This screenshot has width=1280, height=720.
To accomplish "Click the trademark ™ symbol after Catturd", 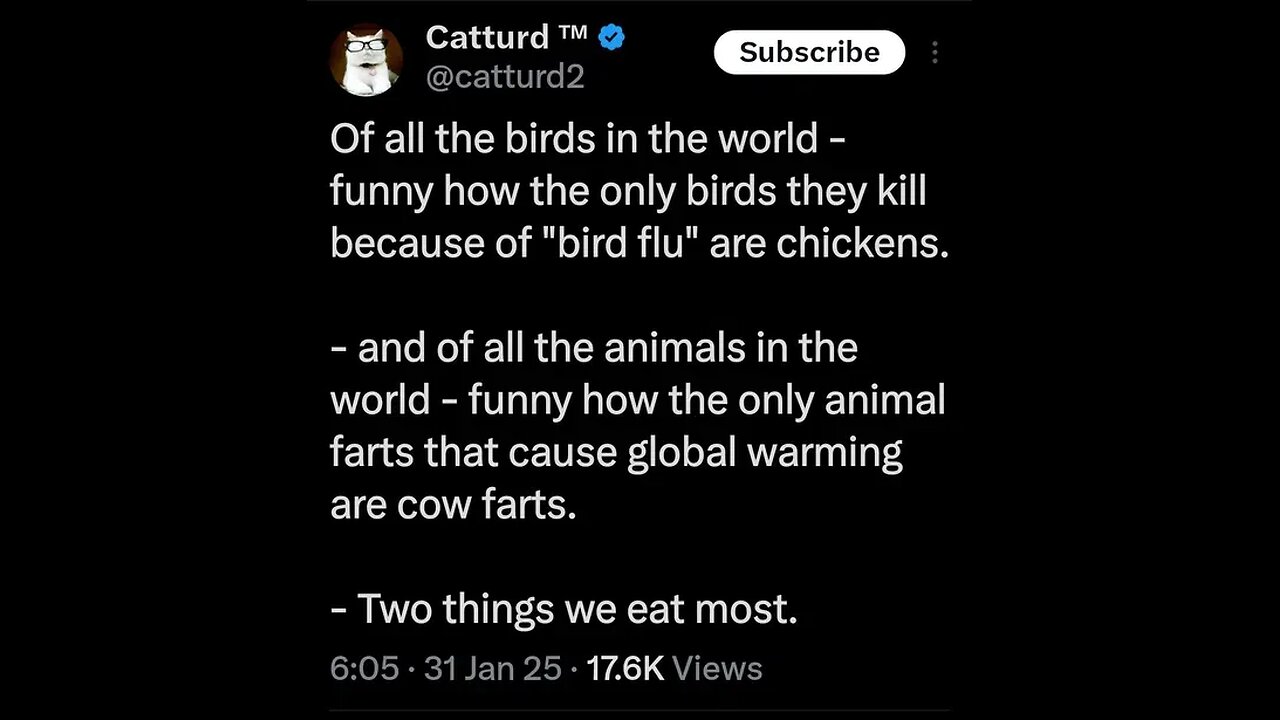I will tap(572, 33).
